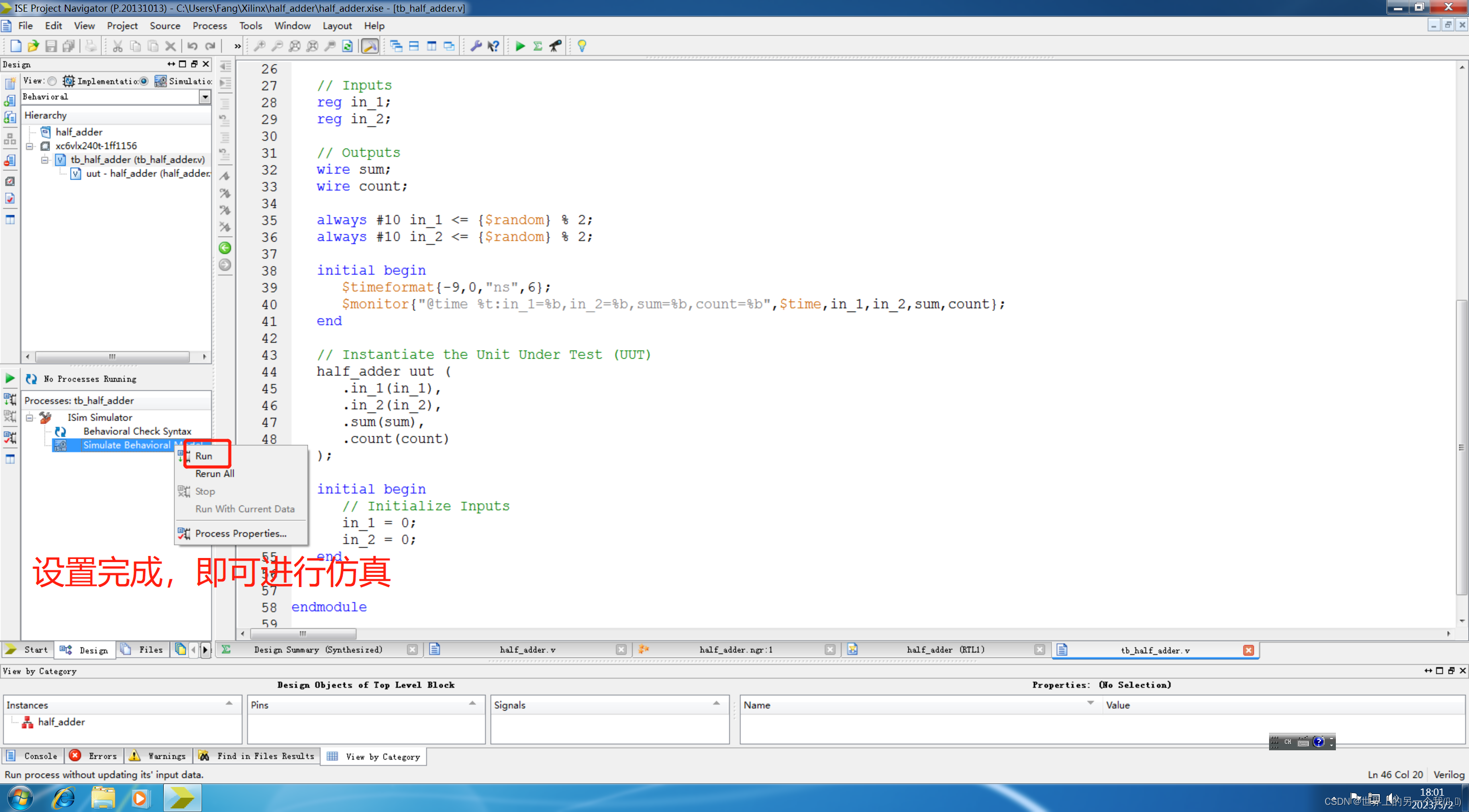The width and height of the screenshot is (1469, 812).
Task: Collapse the ISim Simulator process tree
Action: click(30, 417)
